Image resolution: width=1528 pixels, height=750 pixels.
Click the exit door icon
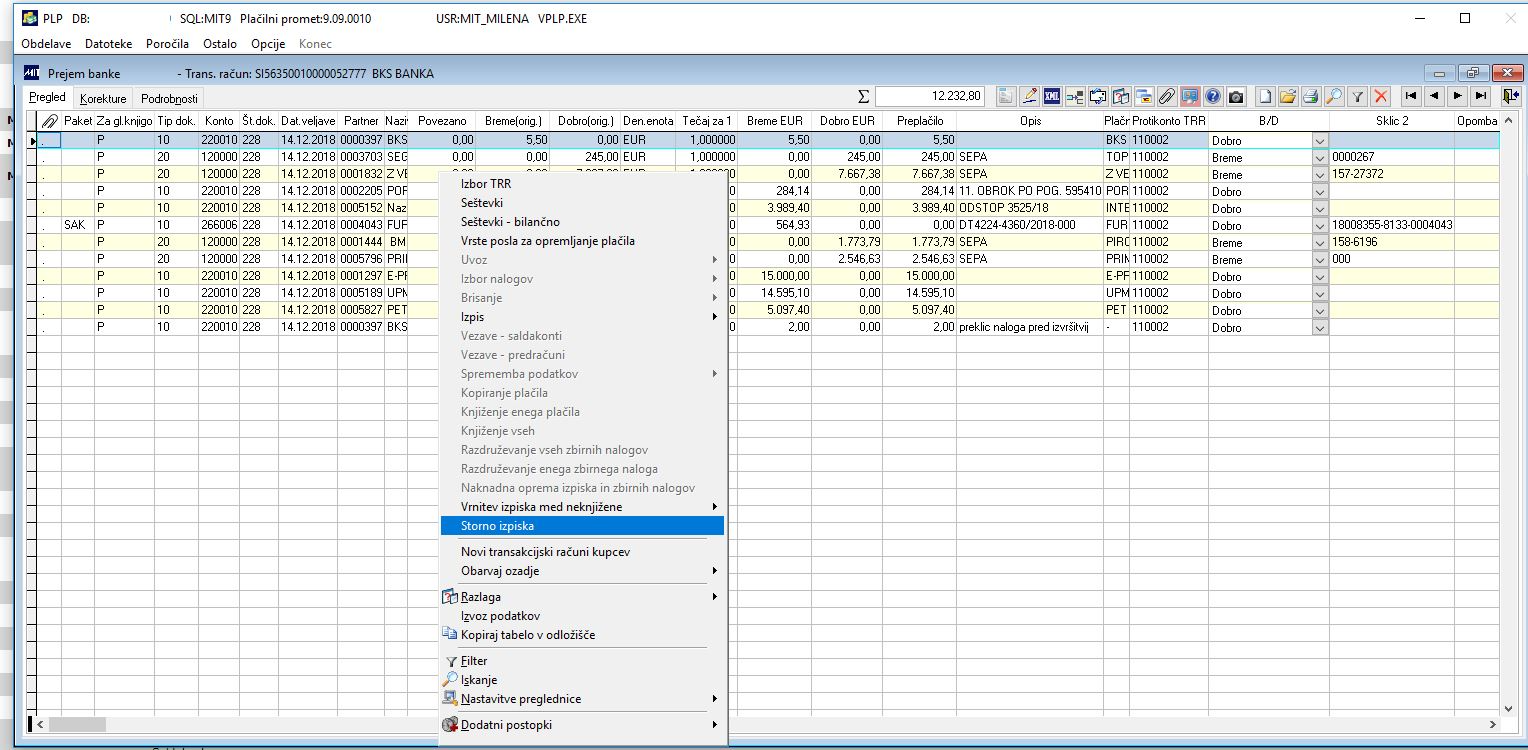pyautogui.click(x=1510, y=96)
